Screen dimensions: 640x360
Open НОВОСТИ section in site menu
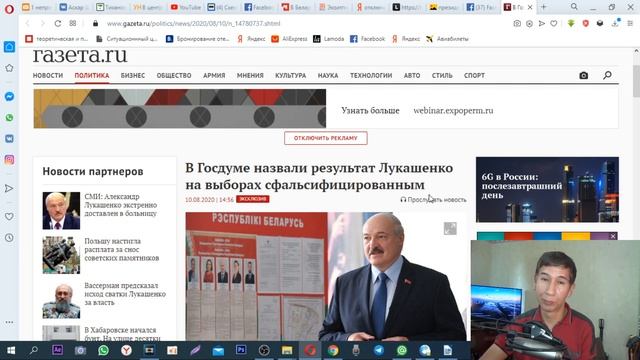48,76
